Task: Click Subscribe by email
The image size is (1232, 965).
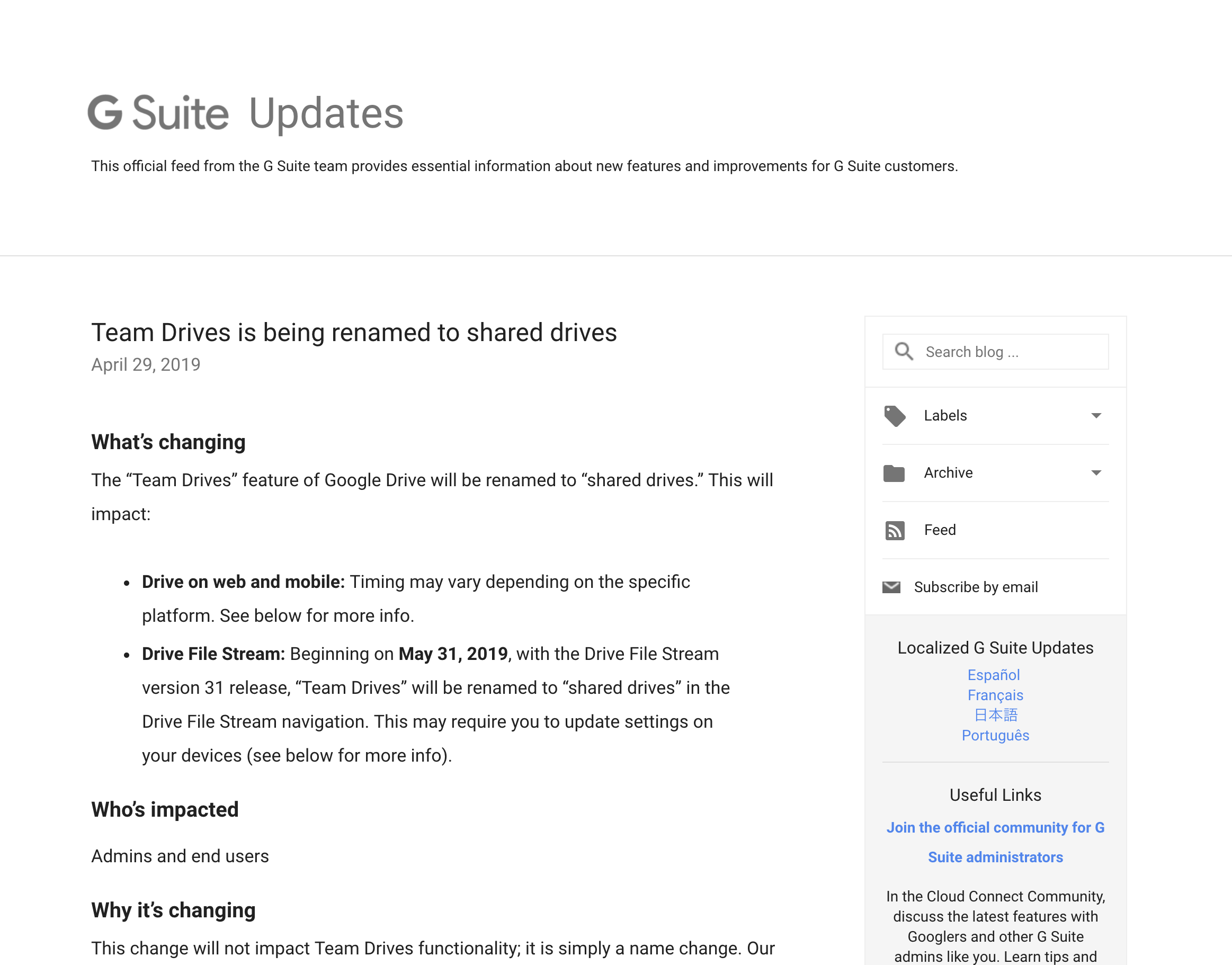Action: pos(976,587)
